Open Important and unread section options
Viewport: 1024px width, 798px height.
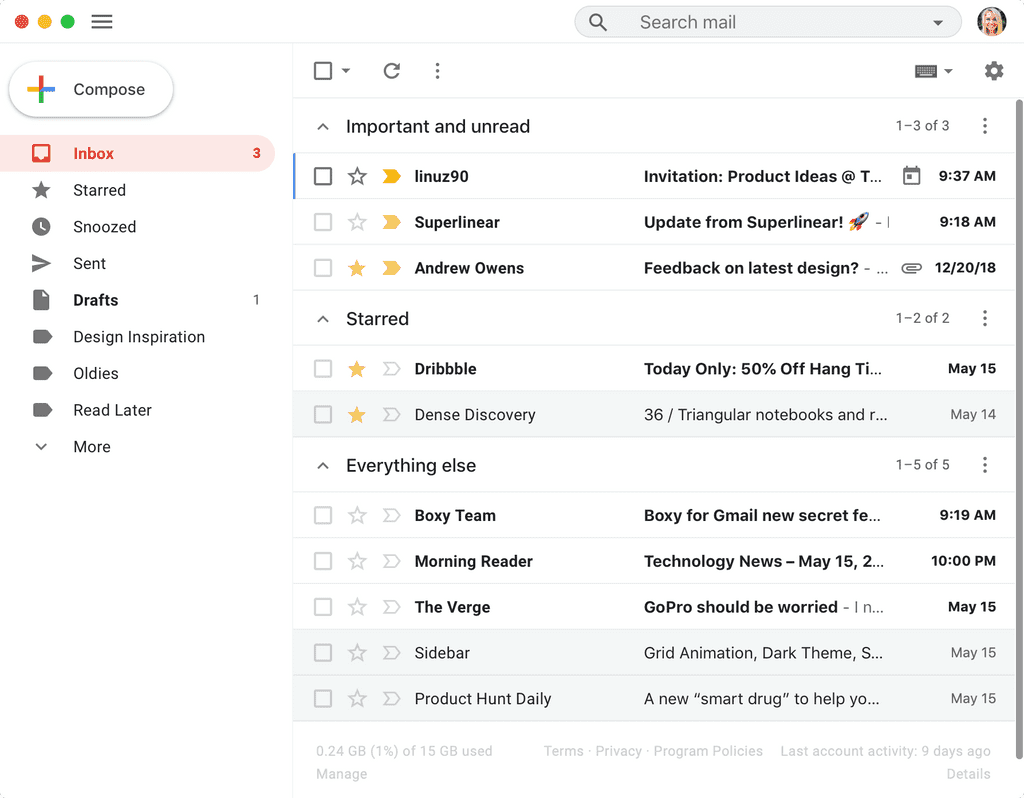985,125
